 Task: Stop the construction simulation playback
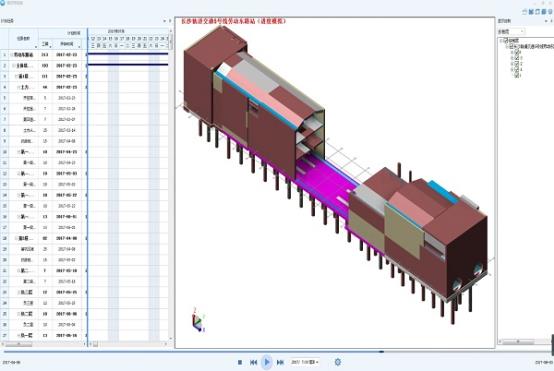[x=240, y=362]
